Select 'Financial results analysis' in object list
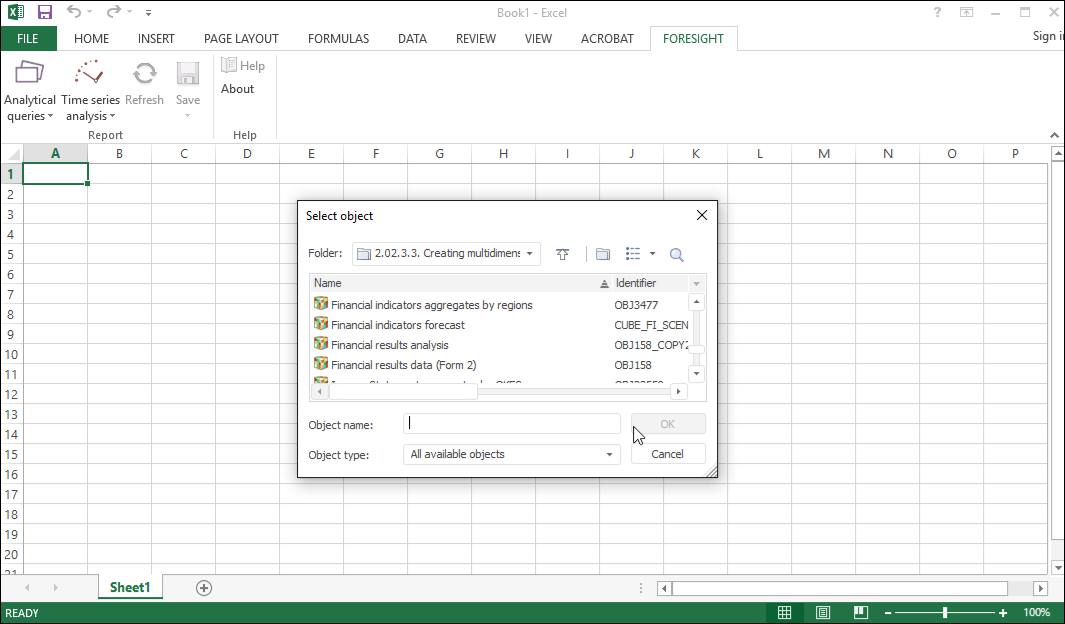 [x=390, y=345]
